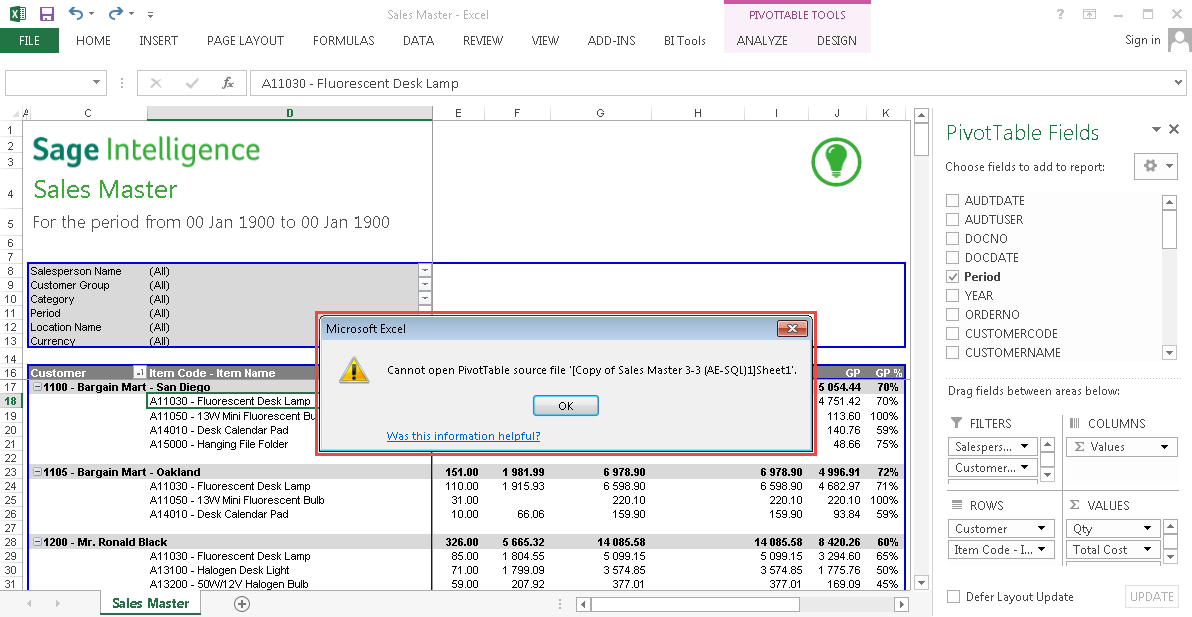Check the CUSTOMERNAME field checkbox
The height and width of the screenshot is (617, 1192).
pyautogui.click(x=953, y=353)
